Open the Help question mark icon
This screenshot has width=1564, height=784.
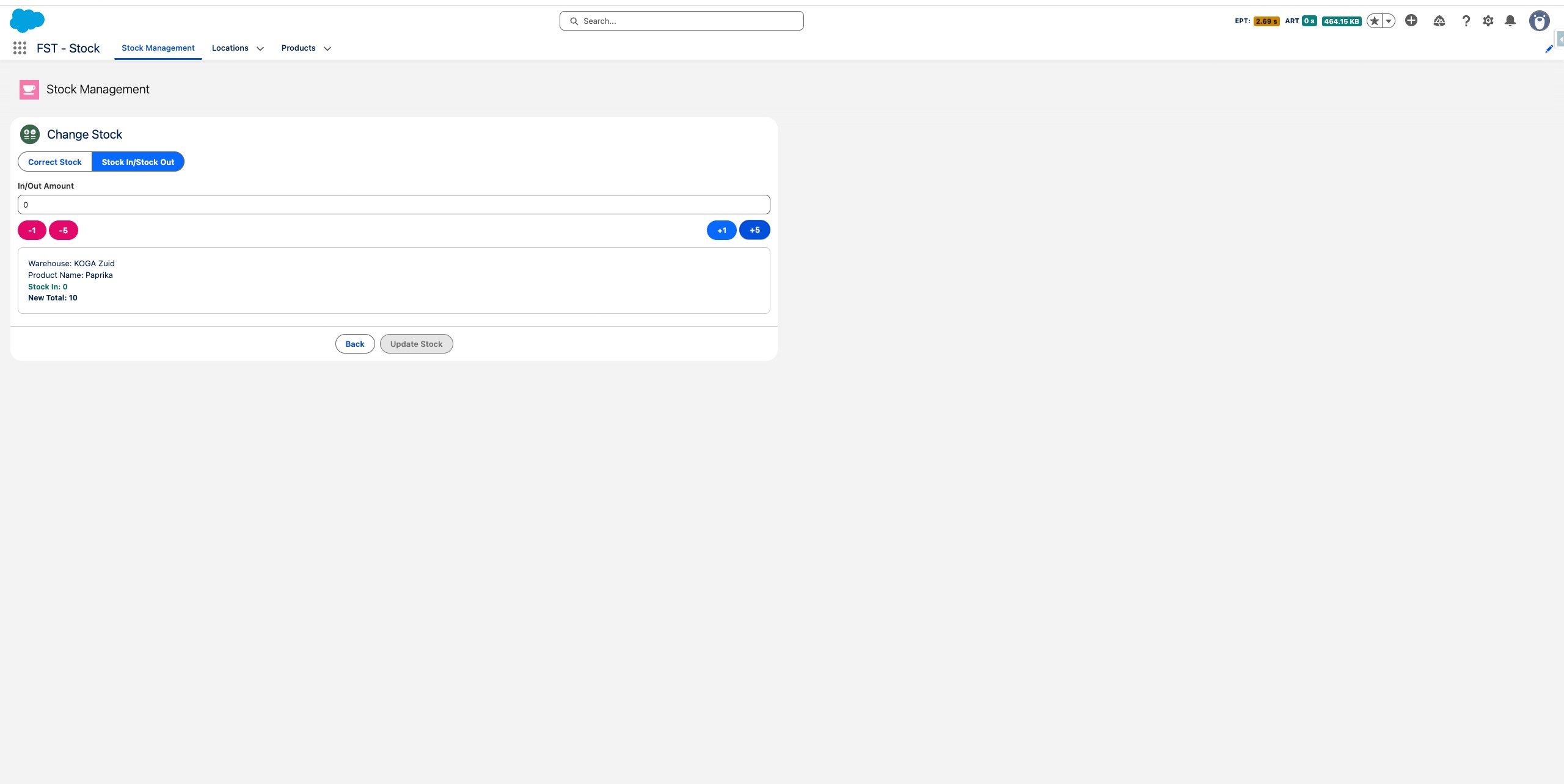click(1466, 21)
